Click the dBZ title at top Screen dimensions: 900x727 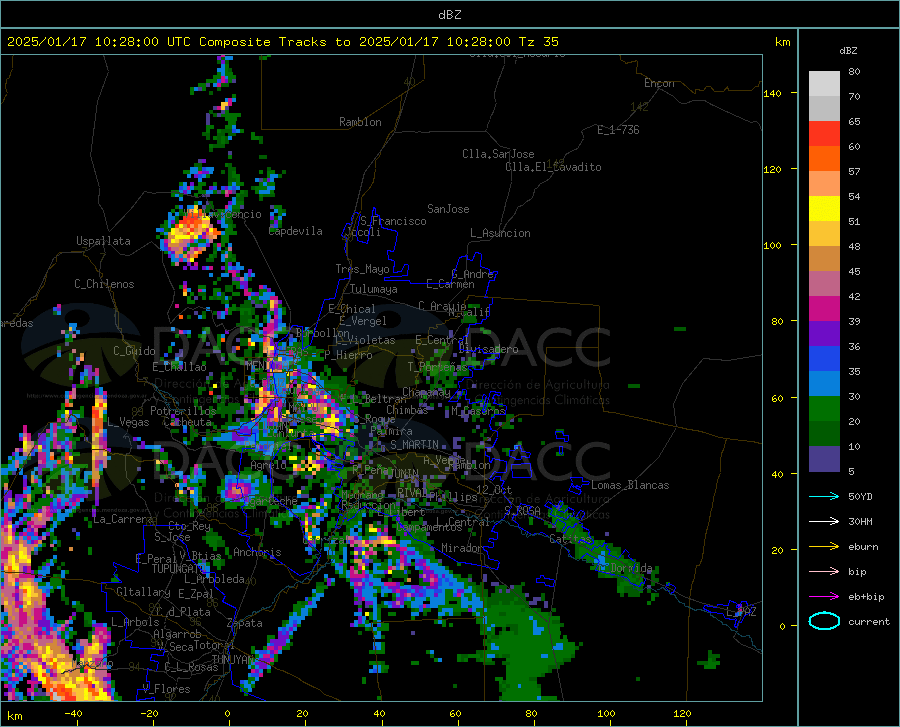pos(449,15)
